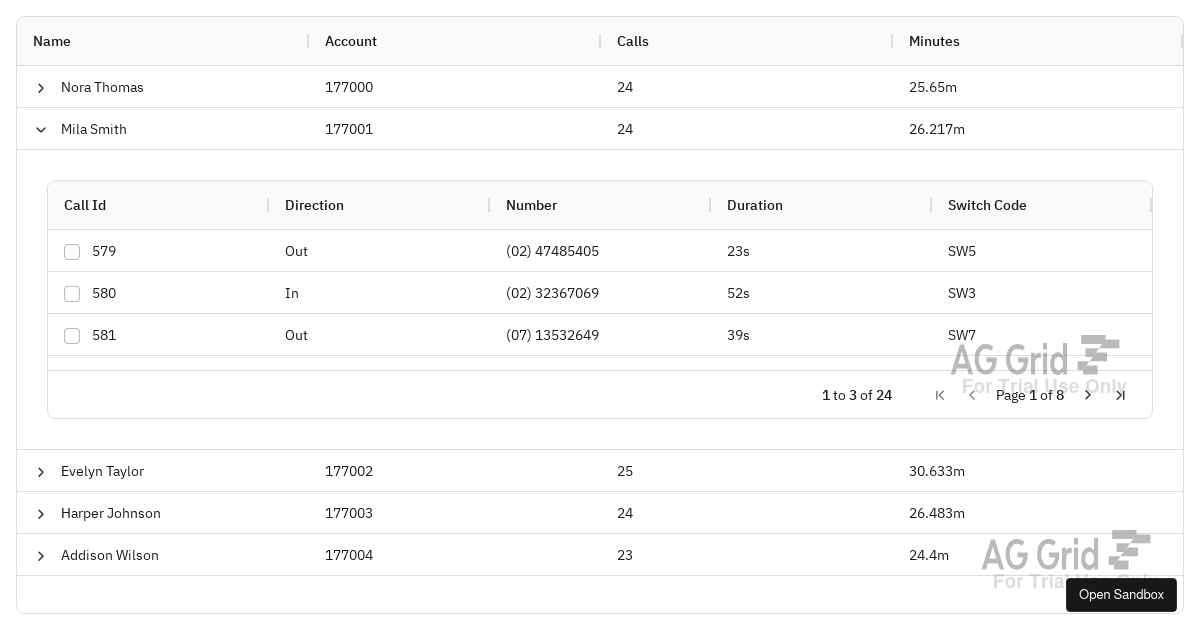Go to the previous page of calls
The height and width of the screenshot is (630, 1200).
(x=972, y=395)
